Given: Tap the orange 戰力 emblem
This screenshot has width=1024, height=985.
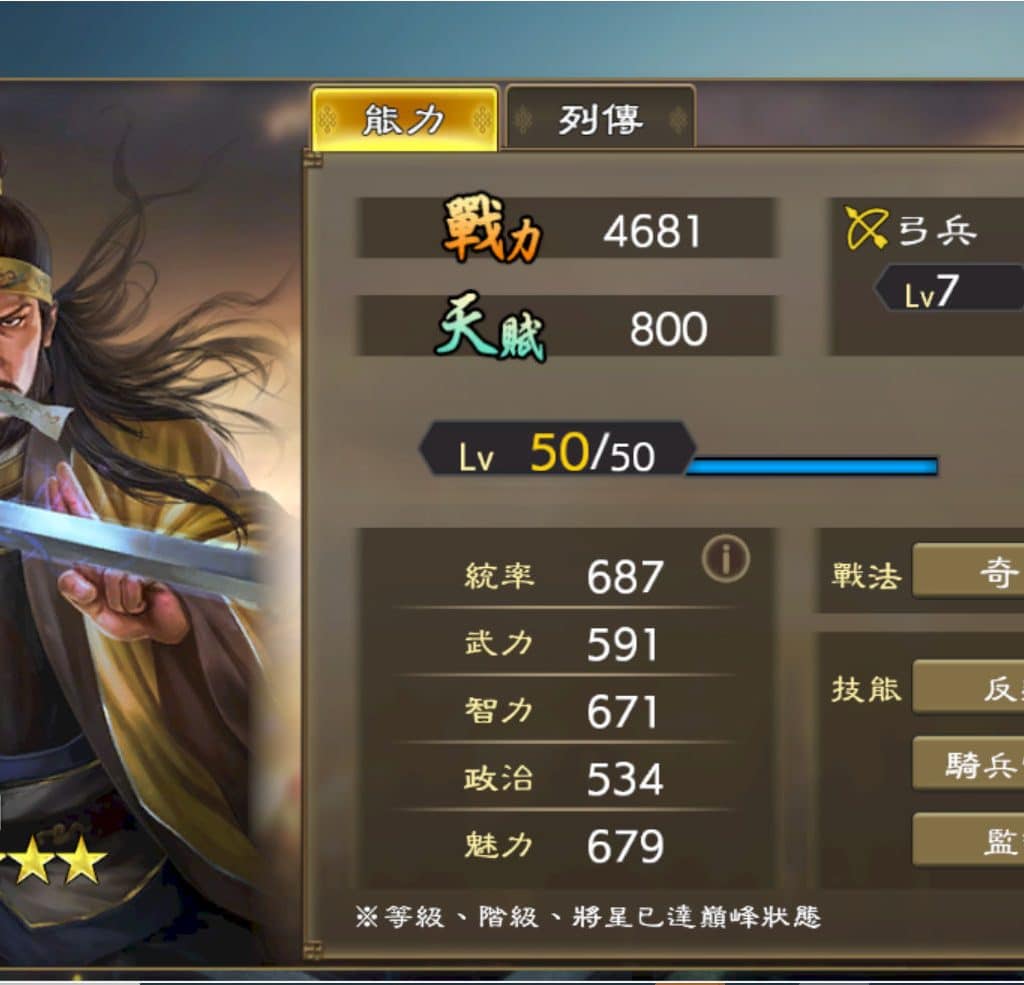Looking at the screenshot, I should tap(492, 229).
